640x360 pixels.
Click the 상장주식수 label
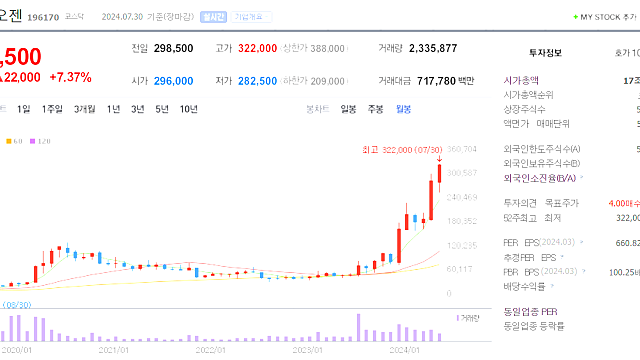524,109
